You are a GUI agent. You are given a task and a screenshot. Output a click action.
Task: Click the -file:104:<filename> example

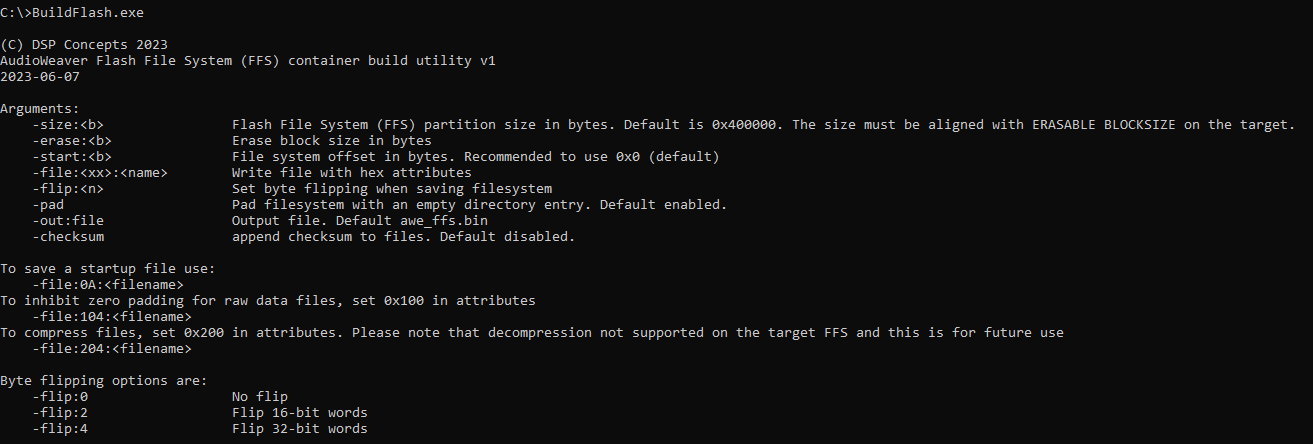(x=111, y=317)
